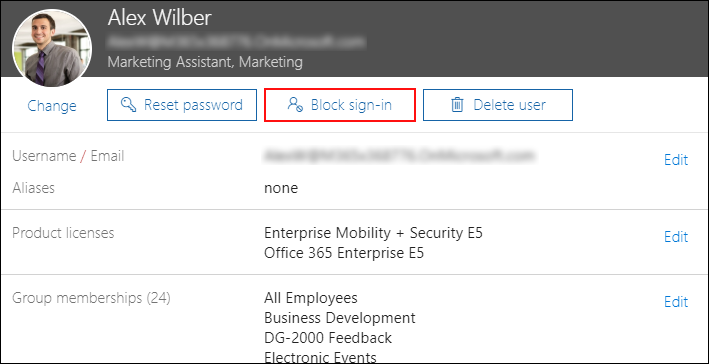Click the trash can icon for Delete user

(457, 105)
